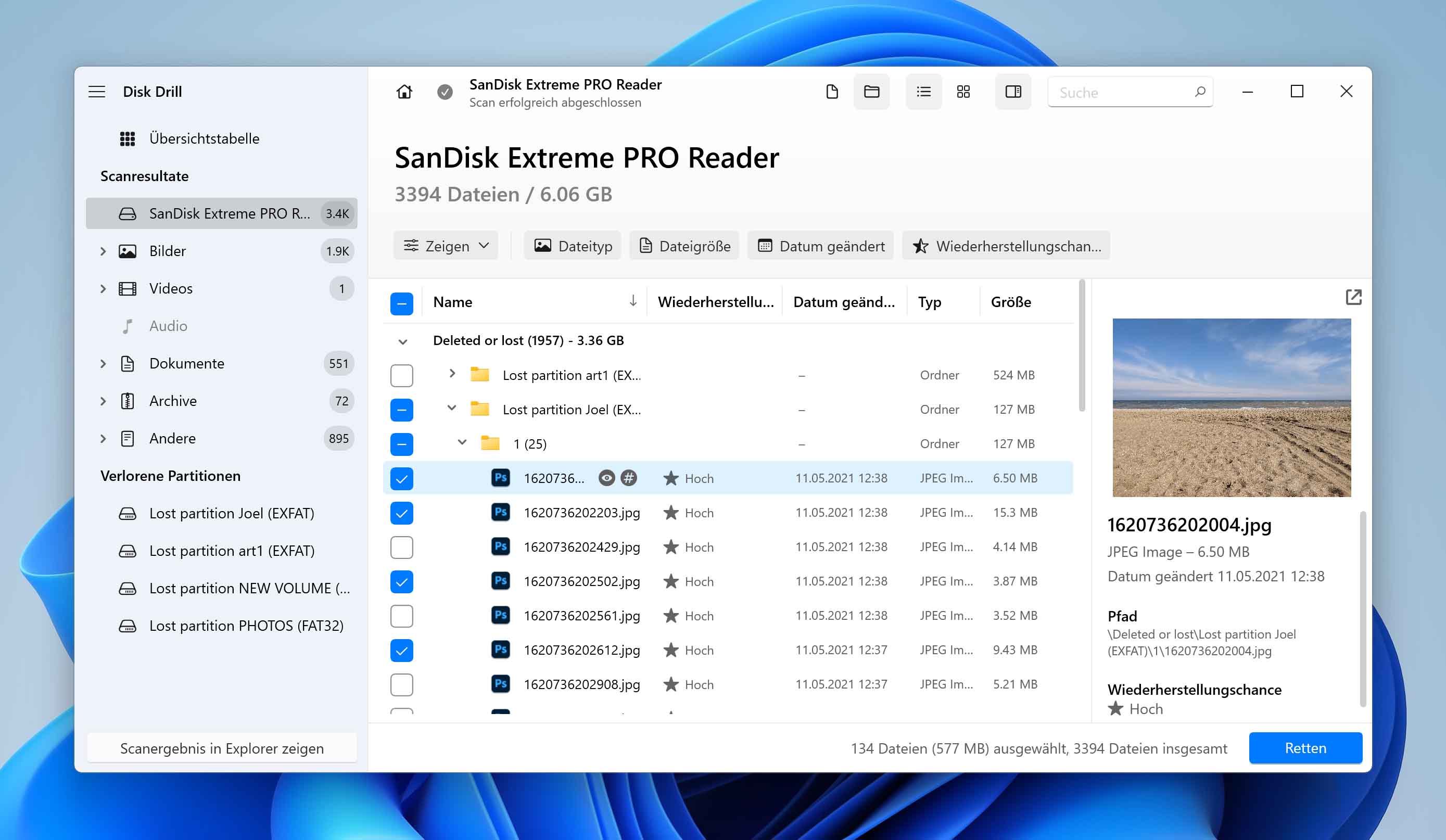The width and height of the screenshot is (1446, 840).
Task: Click folder icon of Lost partition art1
Action: 480,375
